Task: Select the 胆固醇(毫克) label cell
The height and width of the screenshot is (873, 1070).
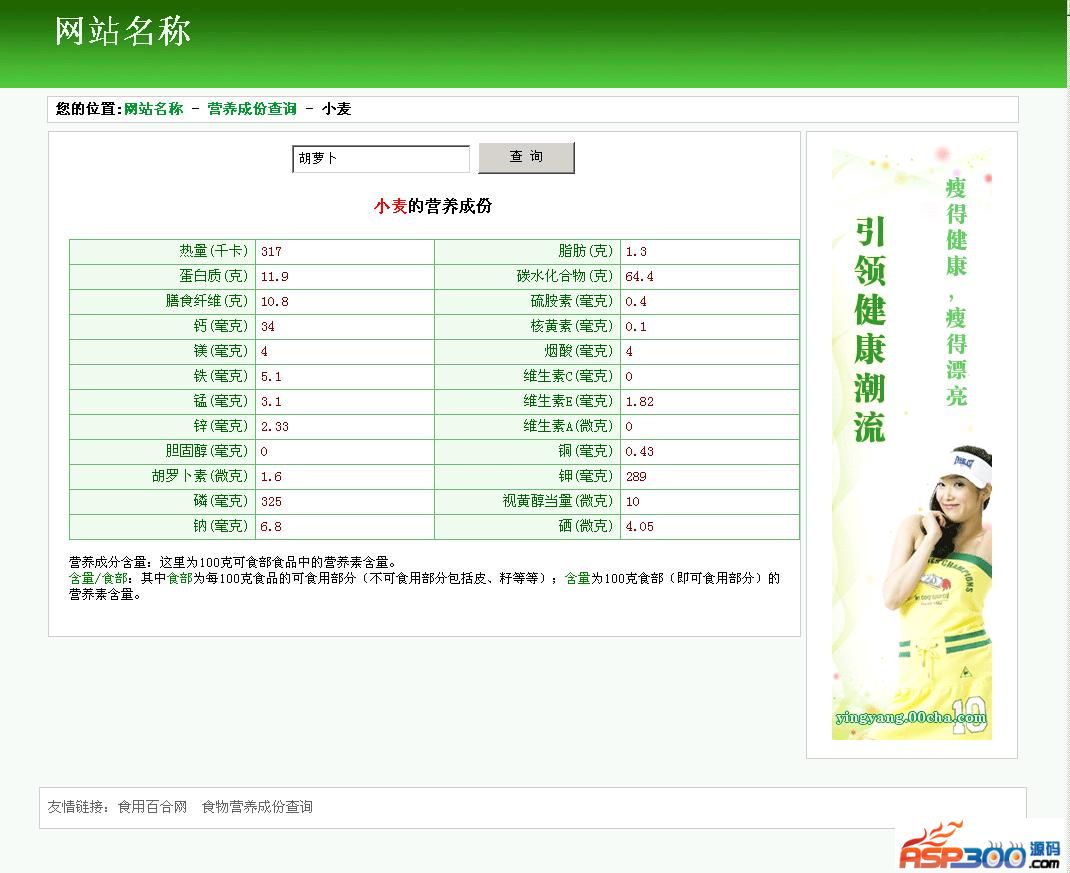Action: 162,451
